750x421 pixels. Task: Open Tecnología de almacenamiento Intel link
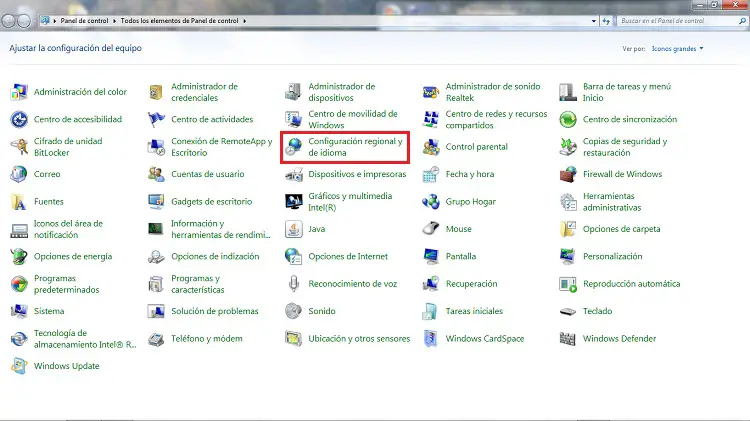pos(85,339)
